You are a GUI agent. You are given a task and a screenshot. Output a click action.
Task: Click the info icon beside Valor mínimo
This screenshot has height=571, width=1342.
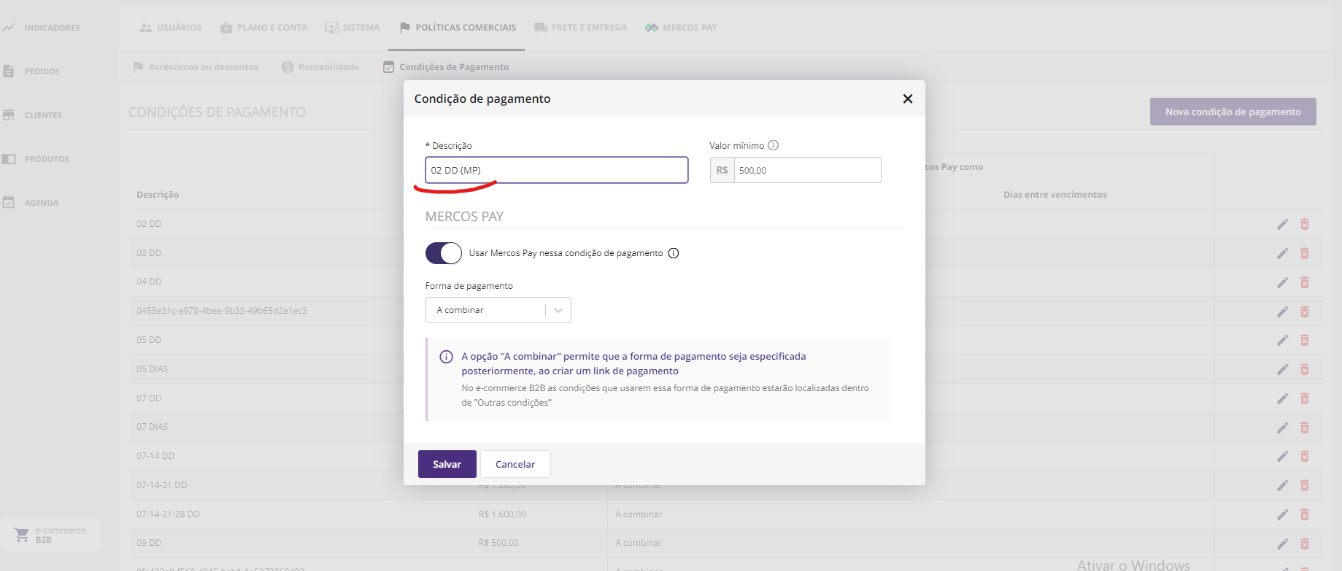[773, 145]
